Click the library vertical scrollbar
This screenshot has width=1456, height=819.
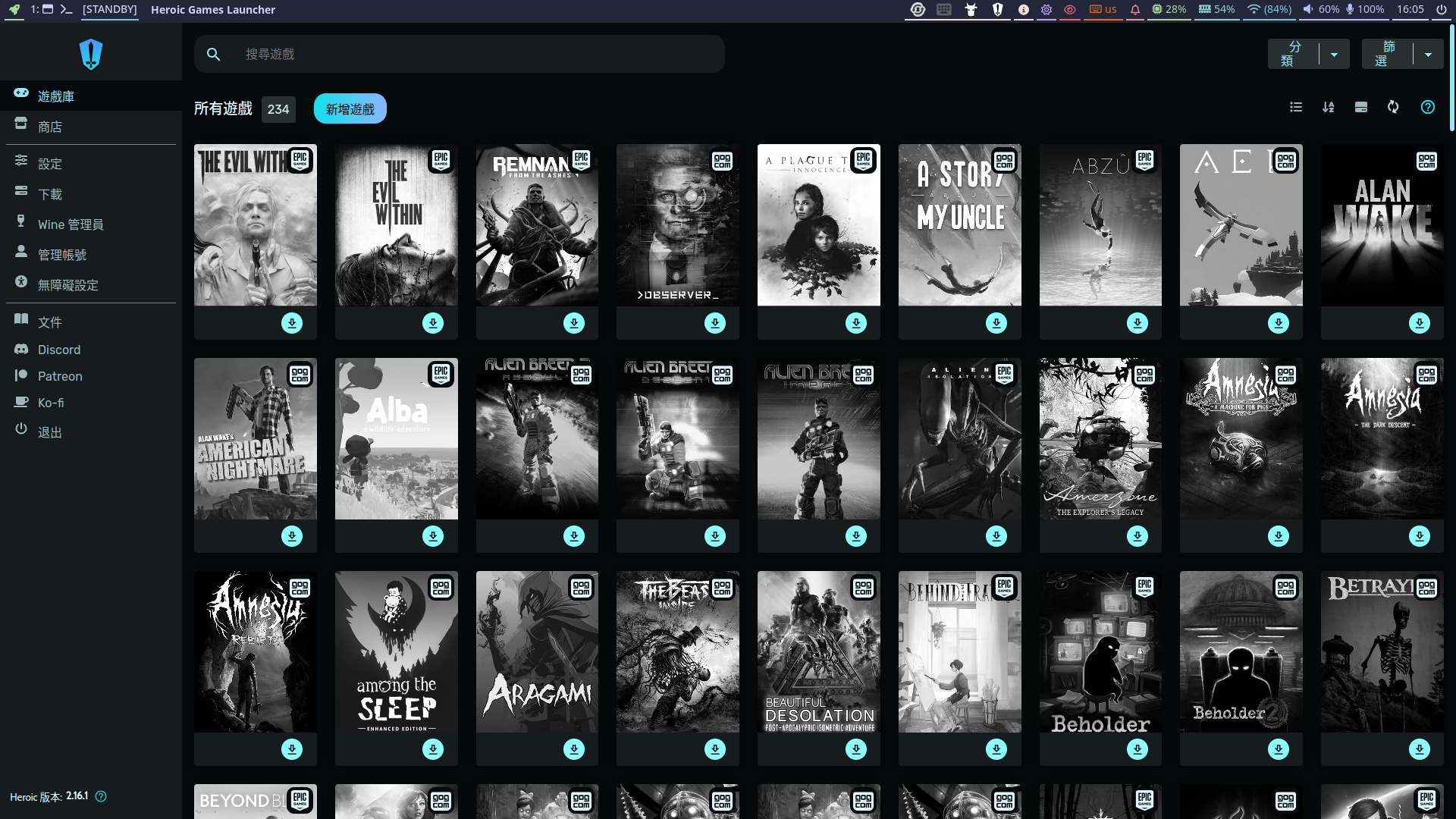[1452, 77]
